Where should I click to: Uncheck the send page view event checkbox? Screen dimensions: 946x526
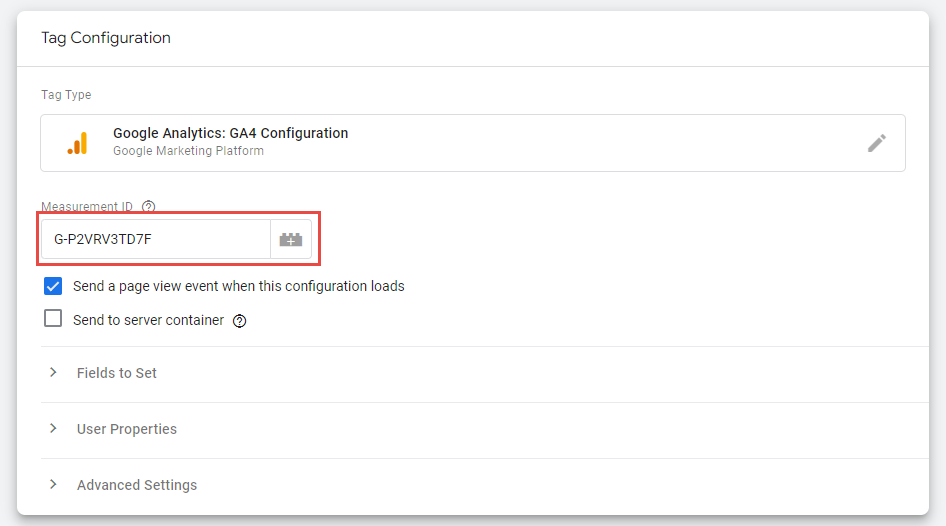coord(53,286)
